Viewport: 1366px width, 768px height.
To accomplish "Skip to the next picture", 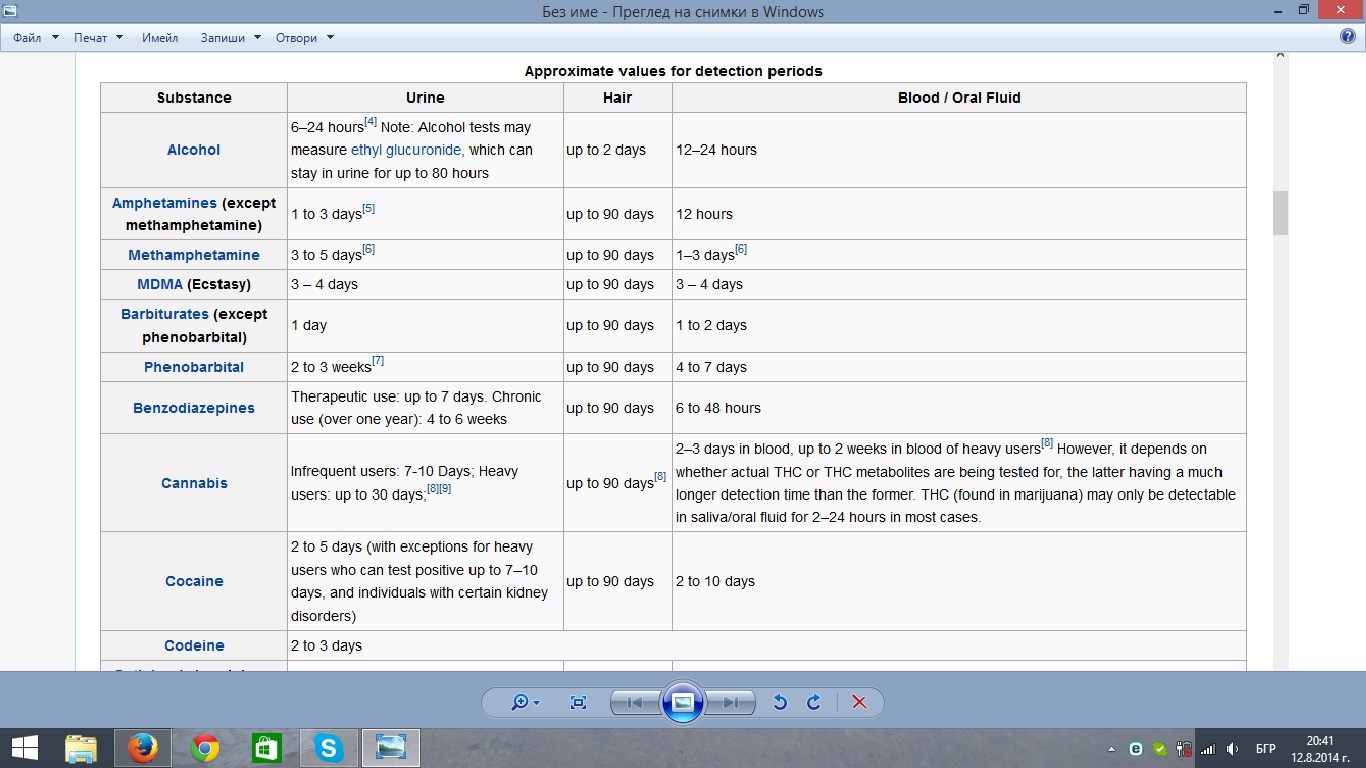I will tap(731, 702).
